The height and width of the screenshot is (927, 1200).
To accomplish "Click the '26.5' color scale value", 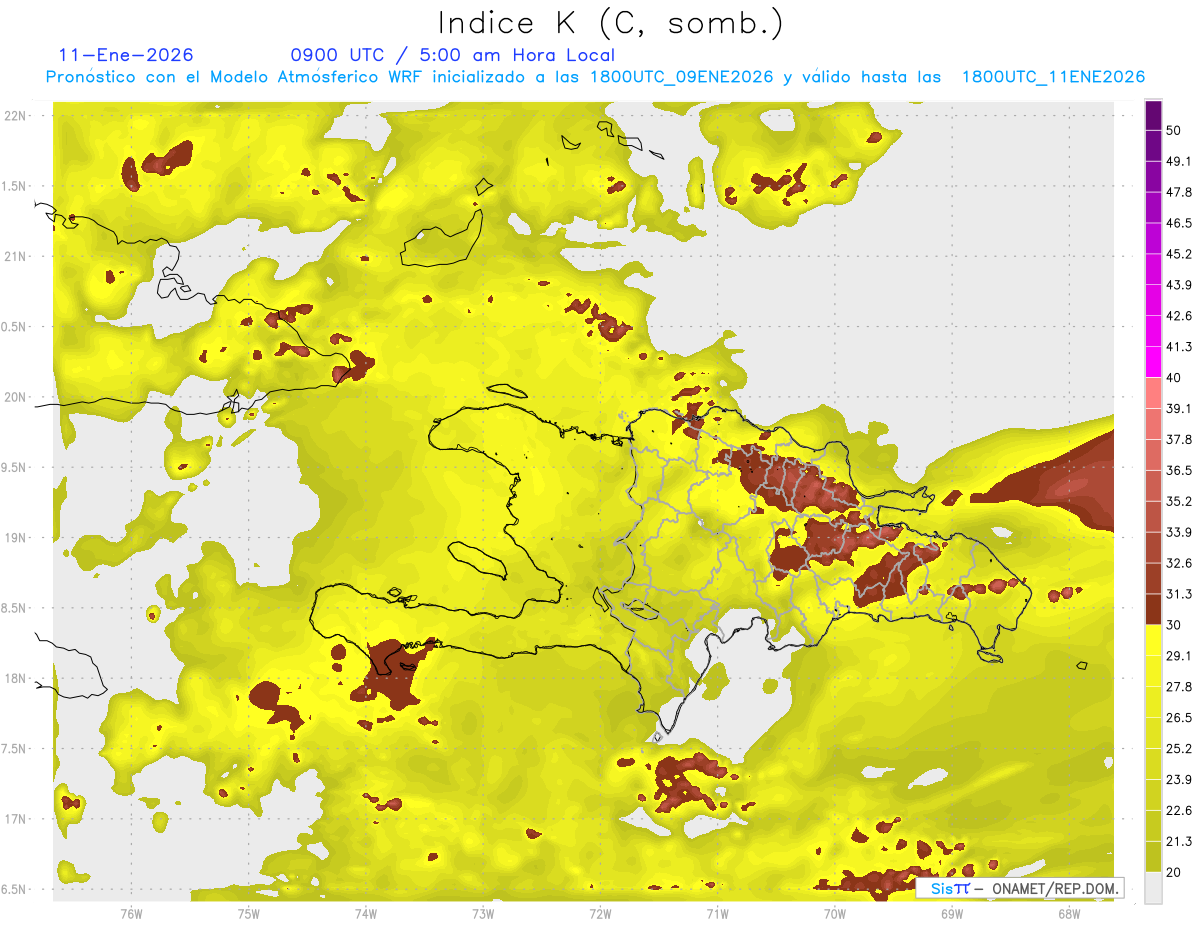I will [1180, 718].
